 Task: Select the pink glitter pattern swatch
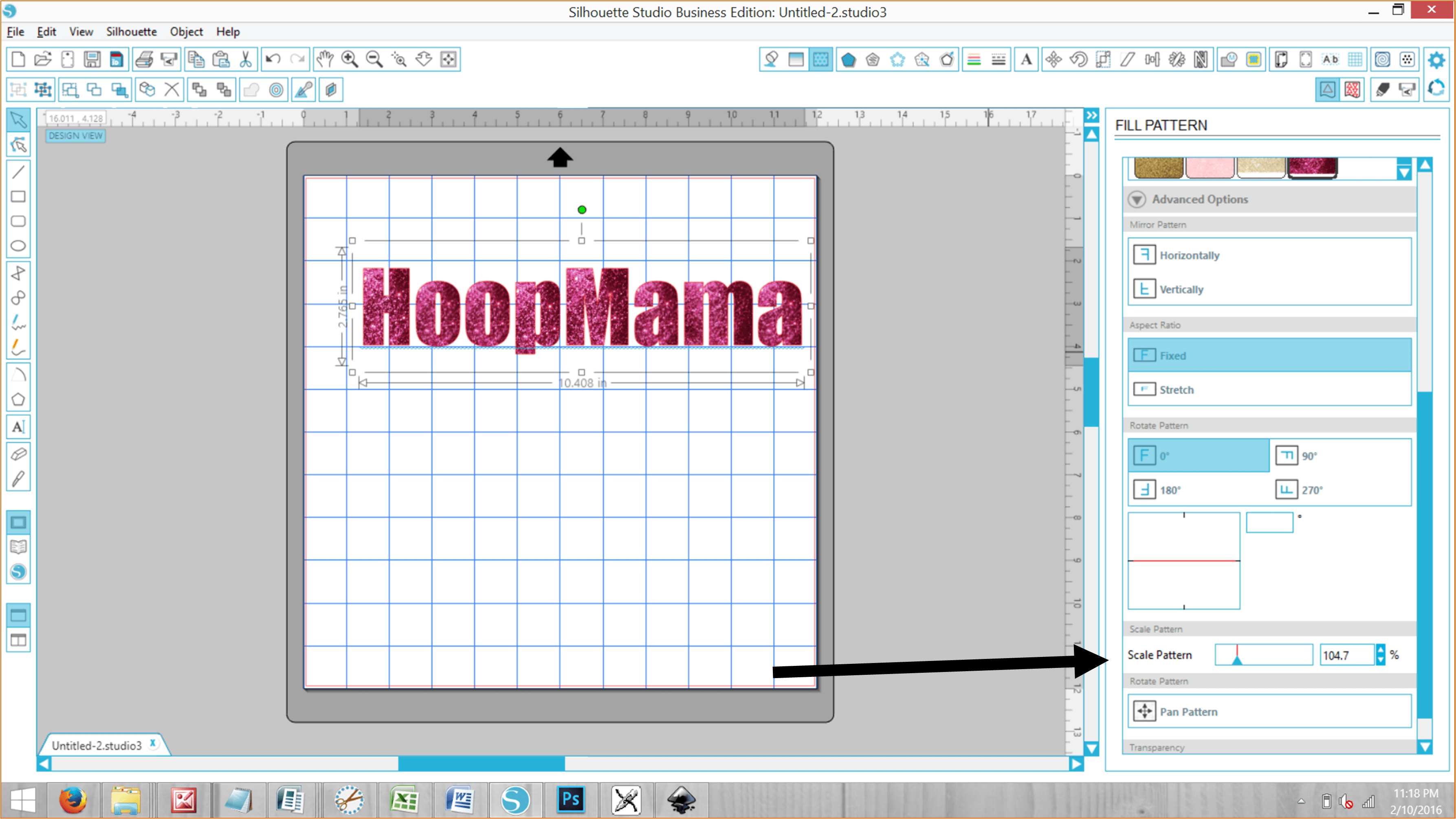(x=1210, y=168)
